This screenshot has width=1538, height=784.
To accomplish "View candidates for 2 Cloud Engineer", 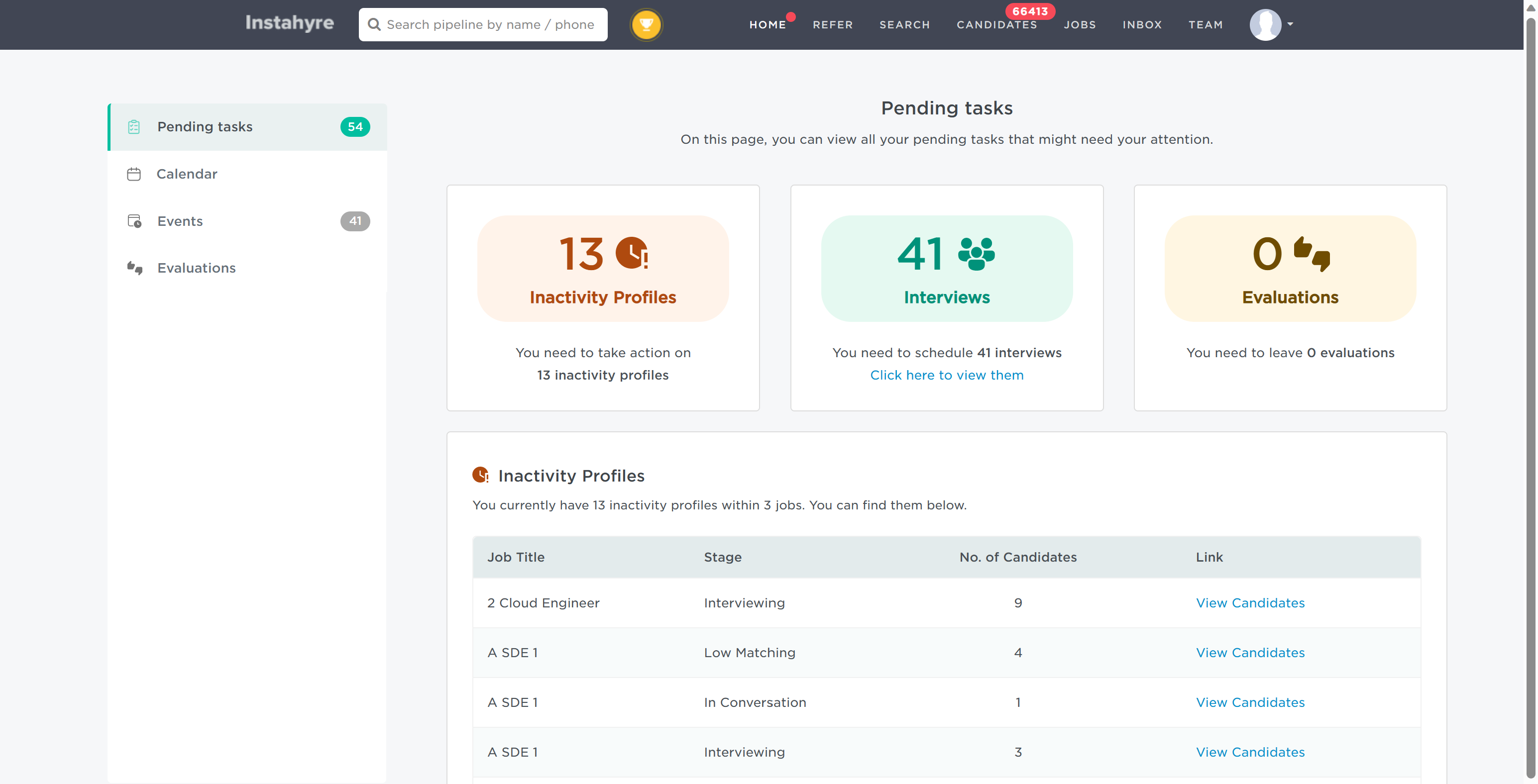I will 1250,602.
